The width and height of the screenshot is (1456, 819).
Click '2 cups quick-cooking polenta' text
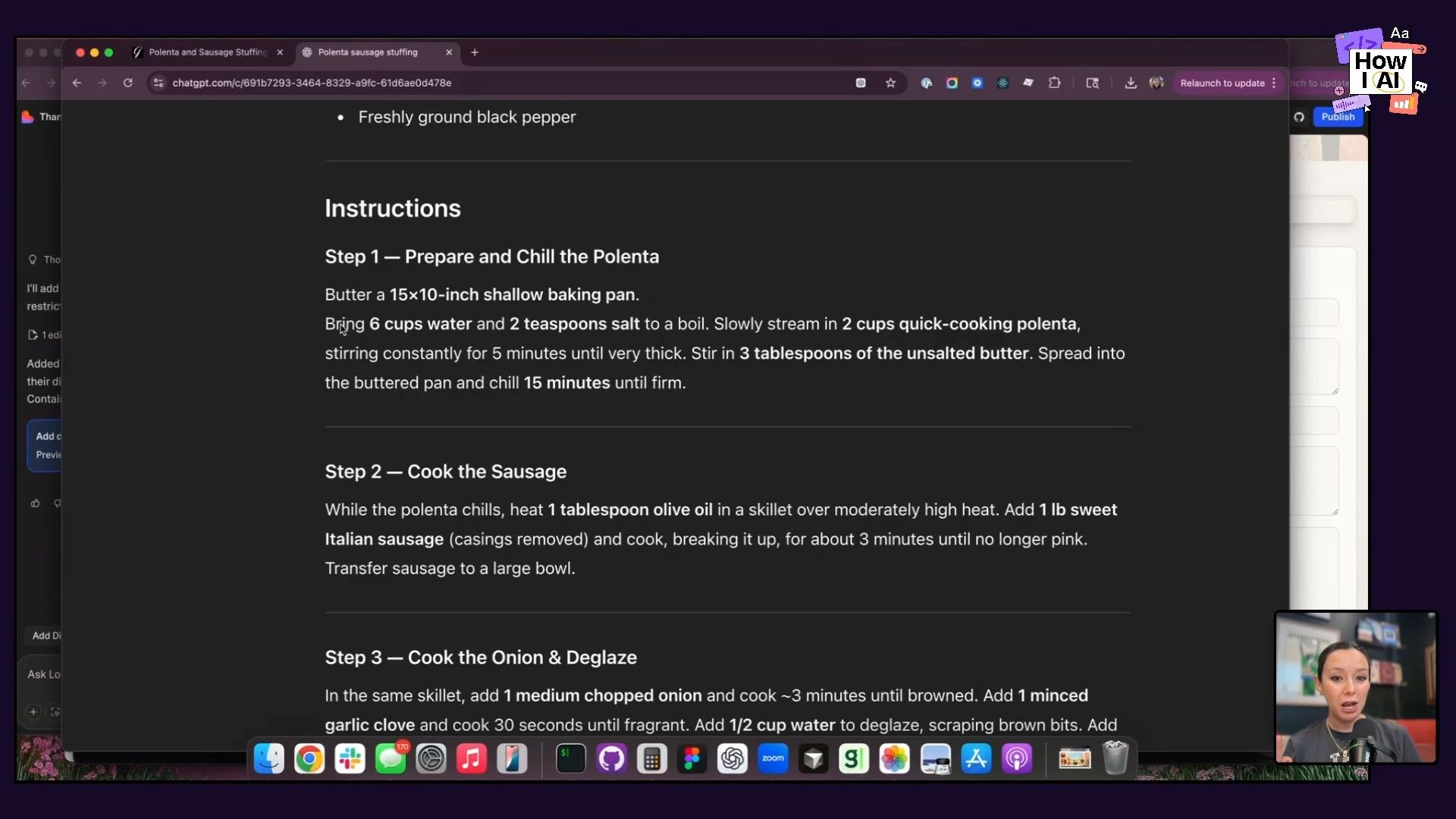(959, 324)
